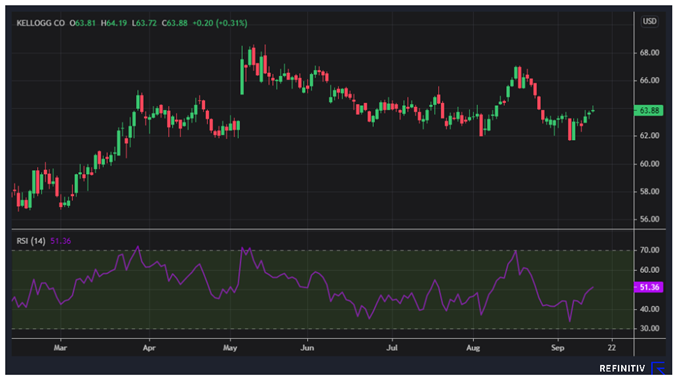Click the green 63.88 price tag on axis
Screen dimensions: 688x384
tap(649, 111)
